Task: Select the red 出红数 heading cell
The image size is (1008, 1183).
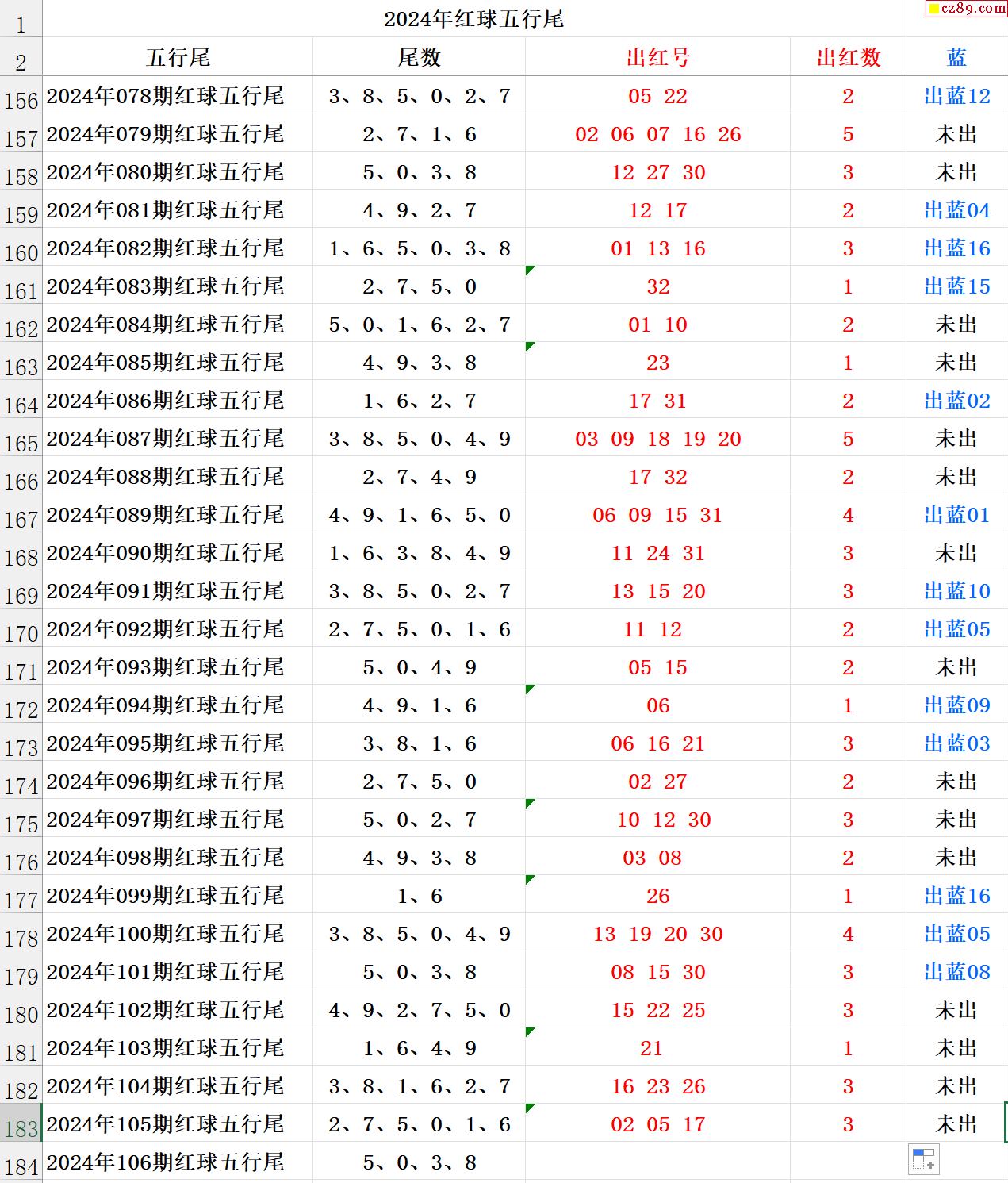Action: click(848, 57)
